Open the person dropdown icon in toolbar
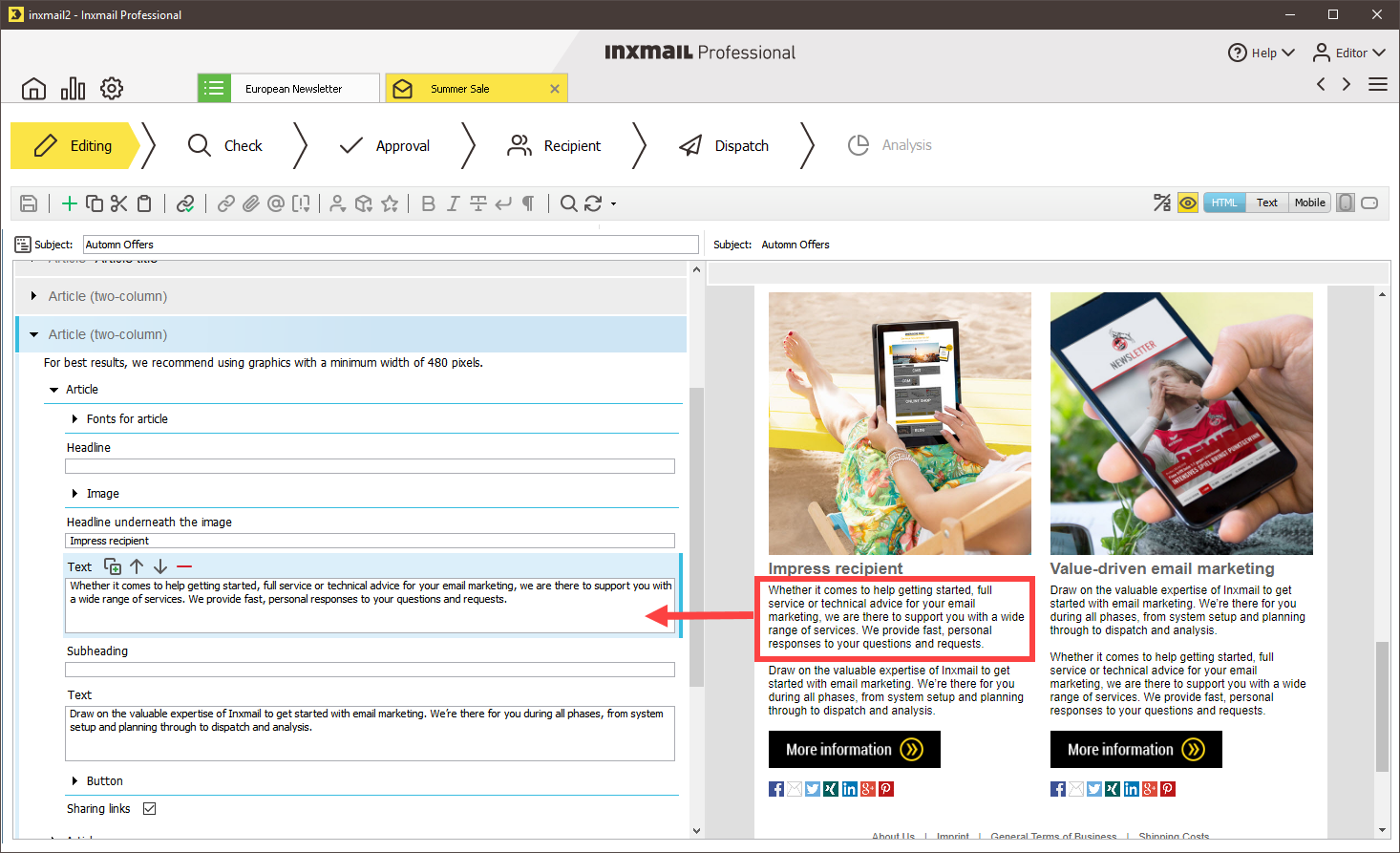 (x=338, y=203)
